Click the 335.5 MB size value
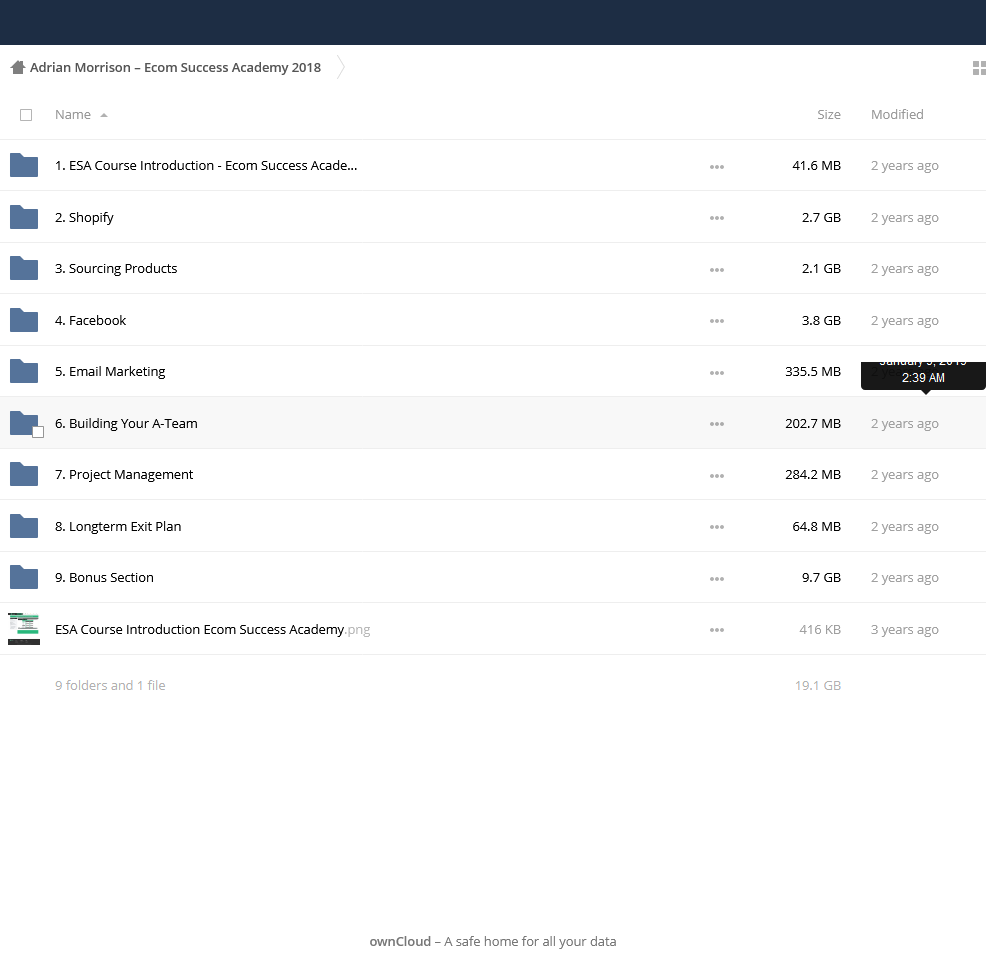 pyautogui.click(x=812, y=372)
